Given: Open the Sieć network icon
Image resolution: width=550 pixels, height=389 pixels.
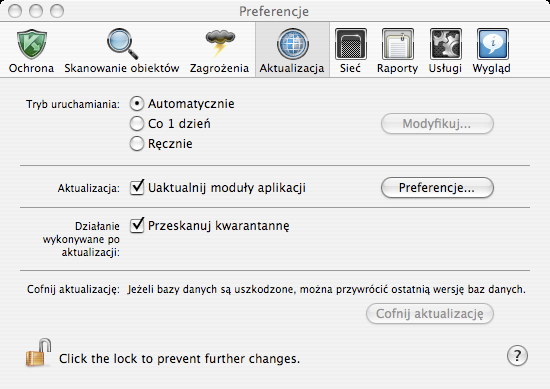Looking at the screenshot, I should (350, 44).
